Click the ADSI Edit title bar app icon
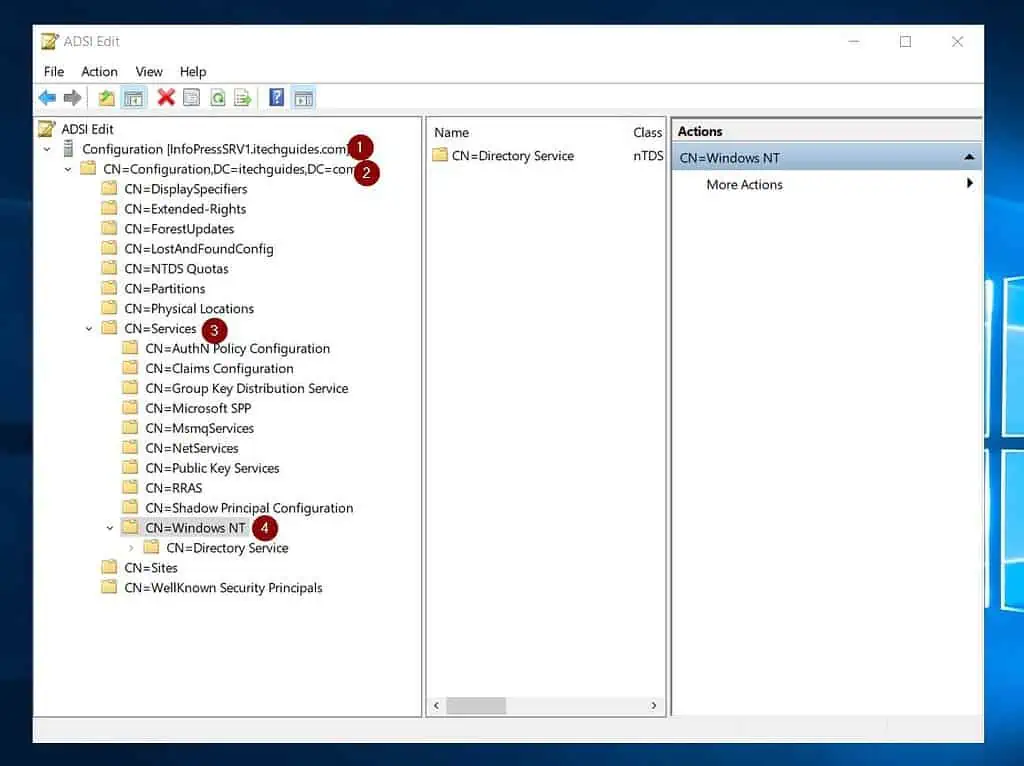 50,41
